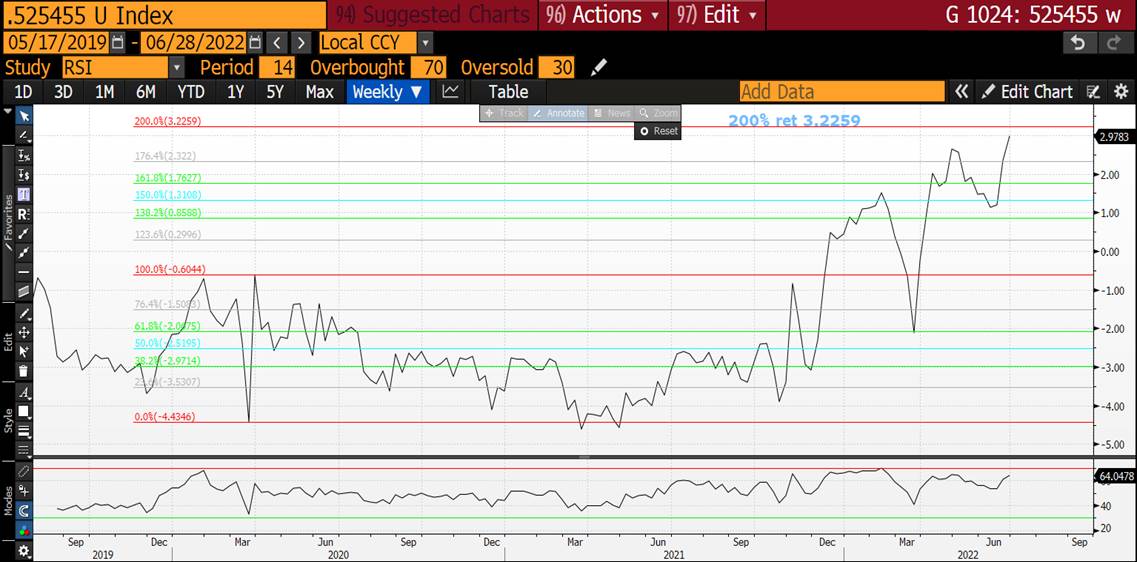Select the parallel channel drawing tool

coord(24,292)
